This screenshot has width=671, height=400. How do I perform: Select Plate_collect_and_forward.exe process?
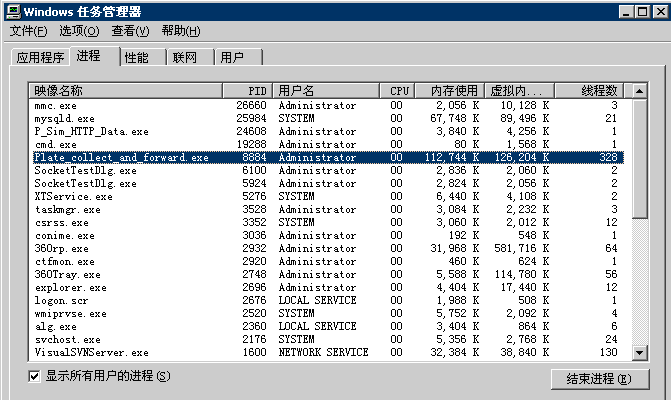click(328, 157)
